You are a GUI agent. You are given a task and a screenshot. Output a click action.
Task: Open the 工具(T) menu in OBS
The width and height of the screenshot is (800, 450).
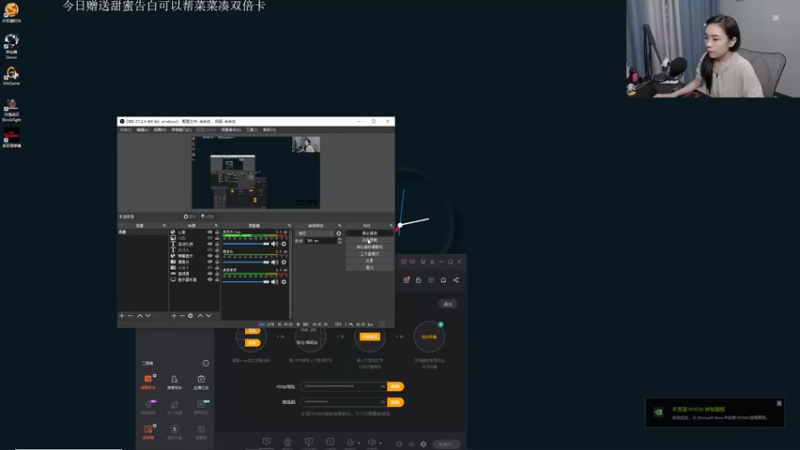(x=252, y=130)
